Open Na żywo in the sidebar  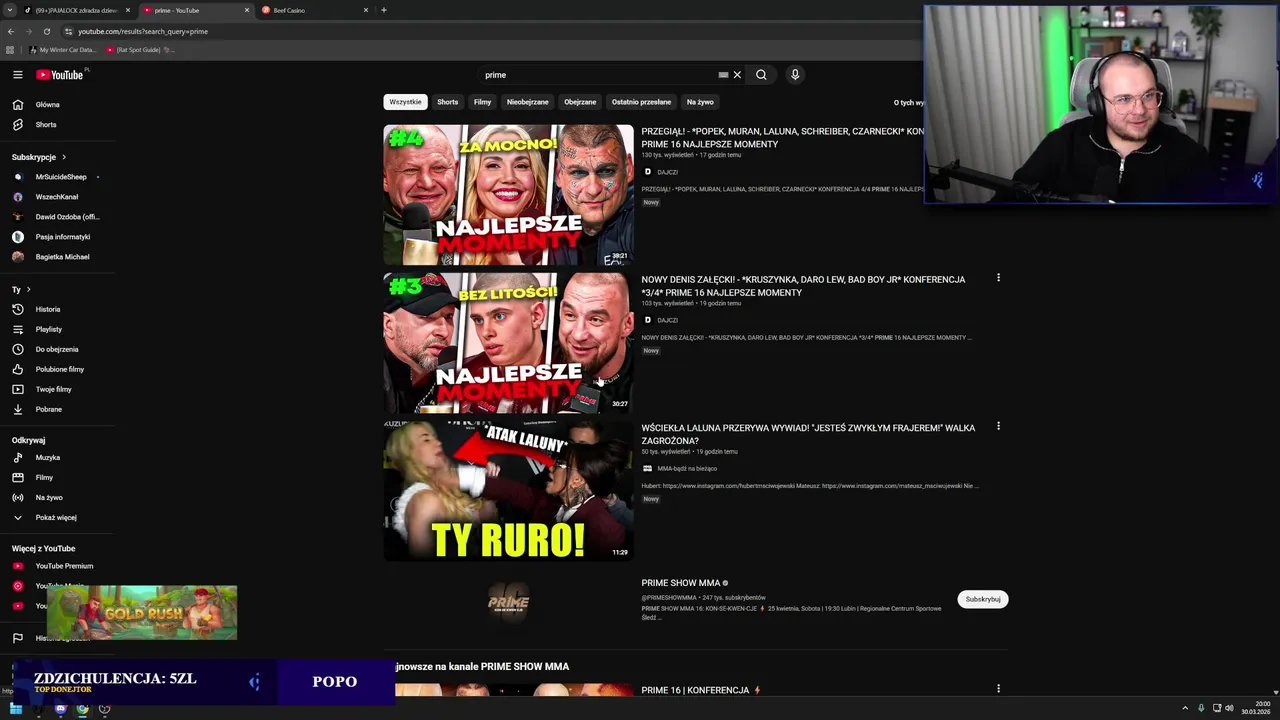pyautogui.click(x=48, y=497)
